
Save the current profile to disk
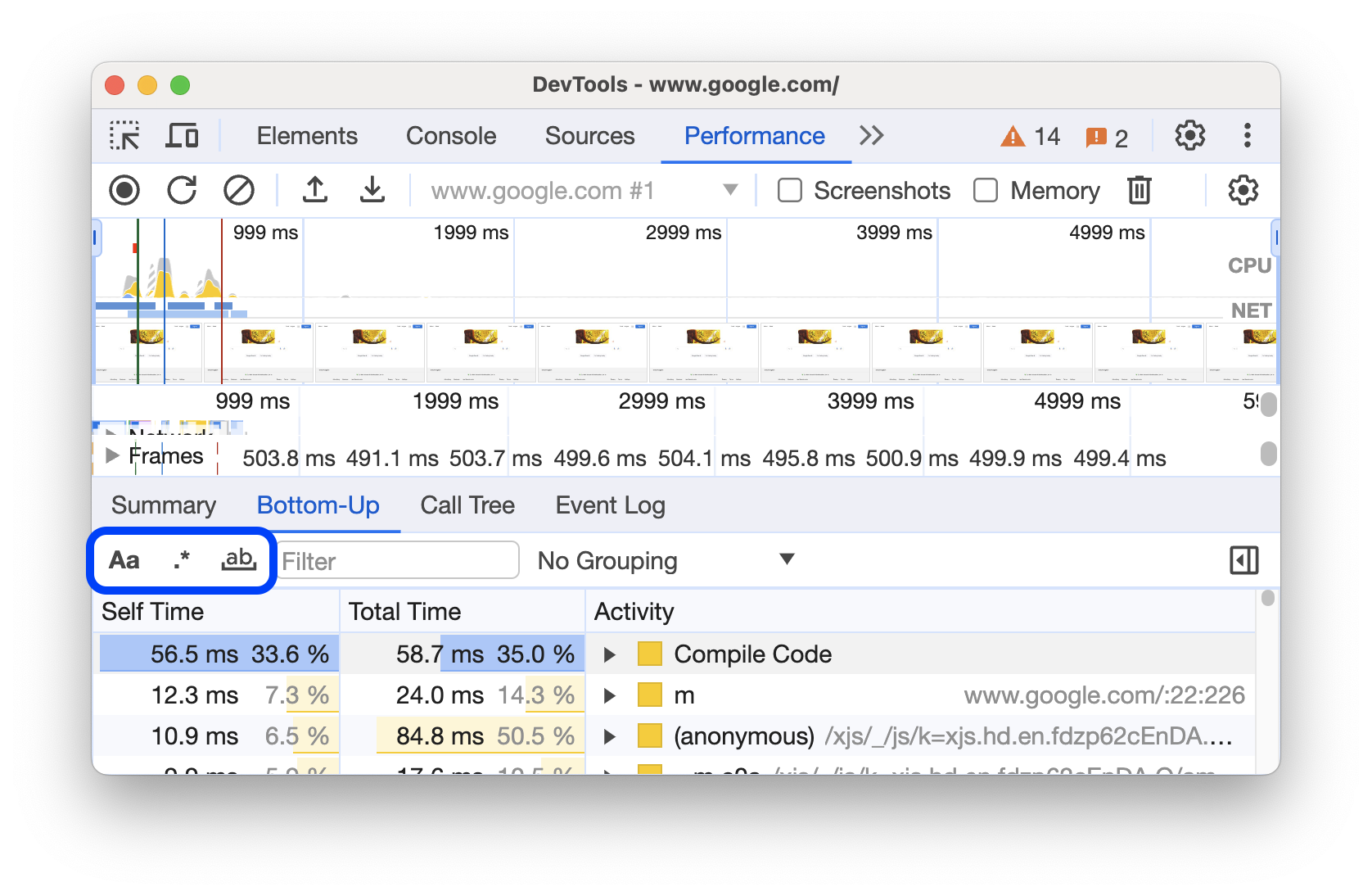point(372,190)
